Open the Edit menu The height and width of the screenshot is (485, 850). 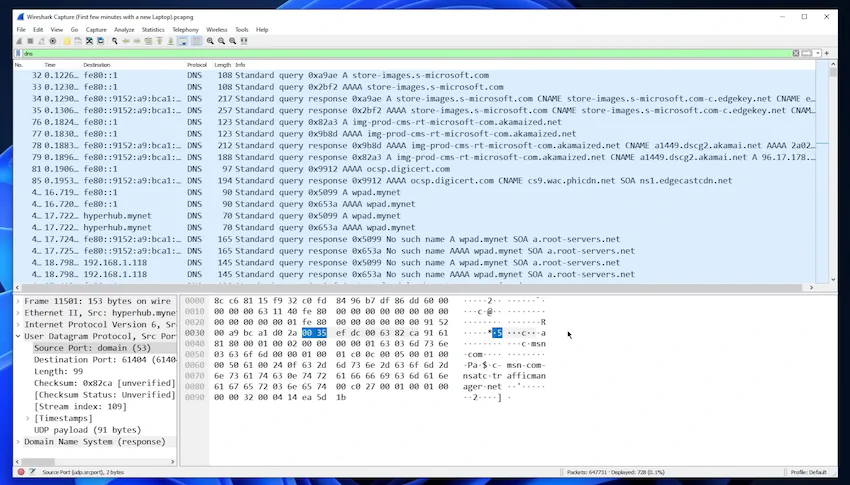(38, 30)
